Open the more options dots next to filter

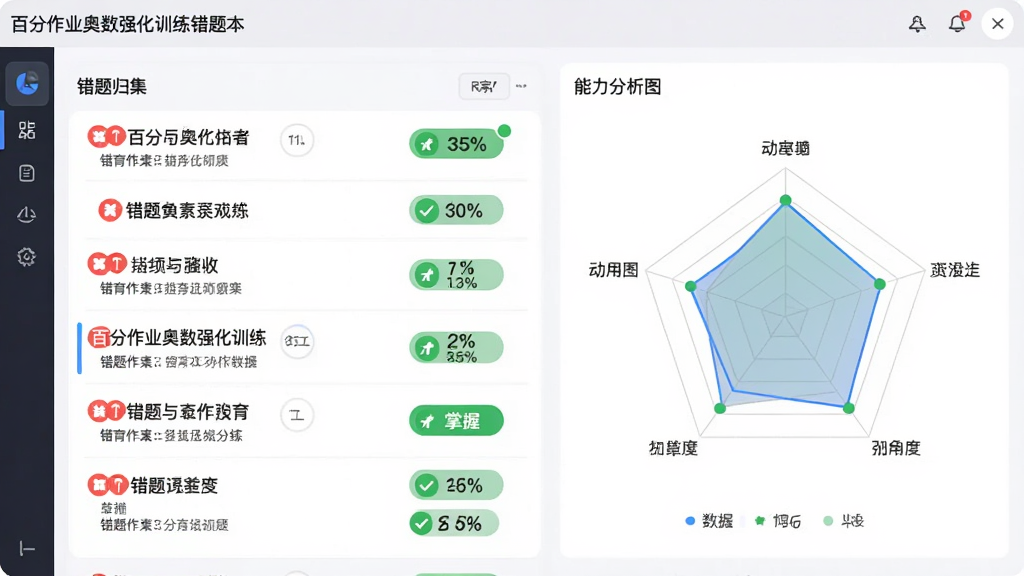click(521, 86)
